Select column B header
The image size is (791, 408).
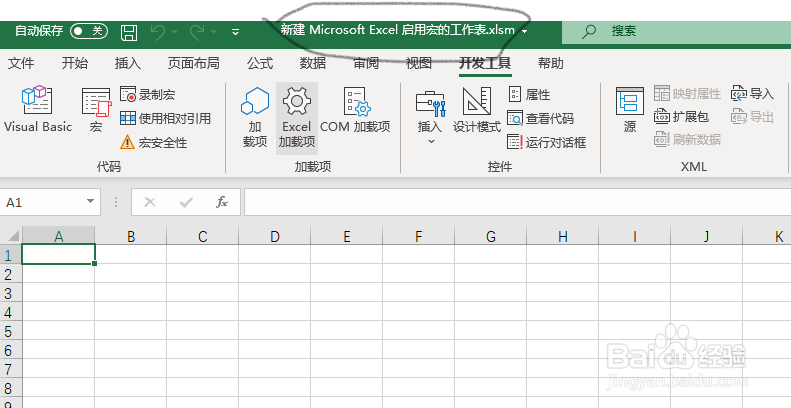131,236
